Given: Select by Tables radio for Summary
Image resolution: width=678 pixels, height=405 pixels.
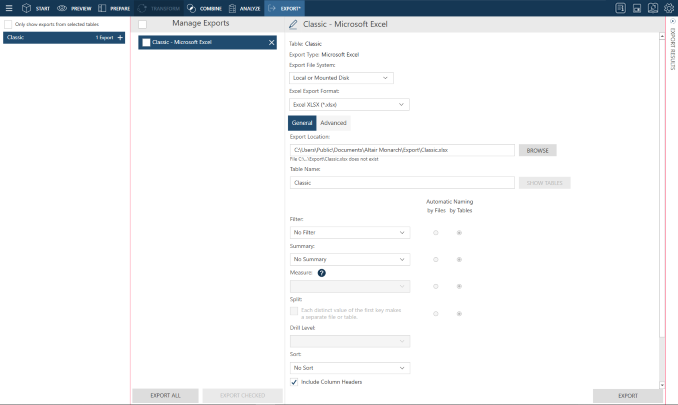Looking at the screenshot, I should pos(459,260).
